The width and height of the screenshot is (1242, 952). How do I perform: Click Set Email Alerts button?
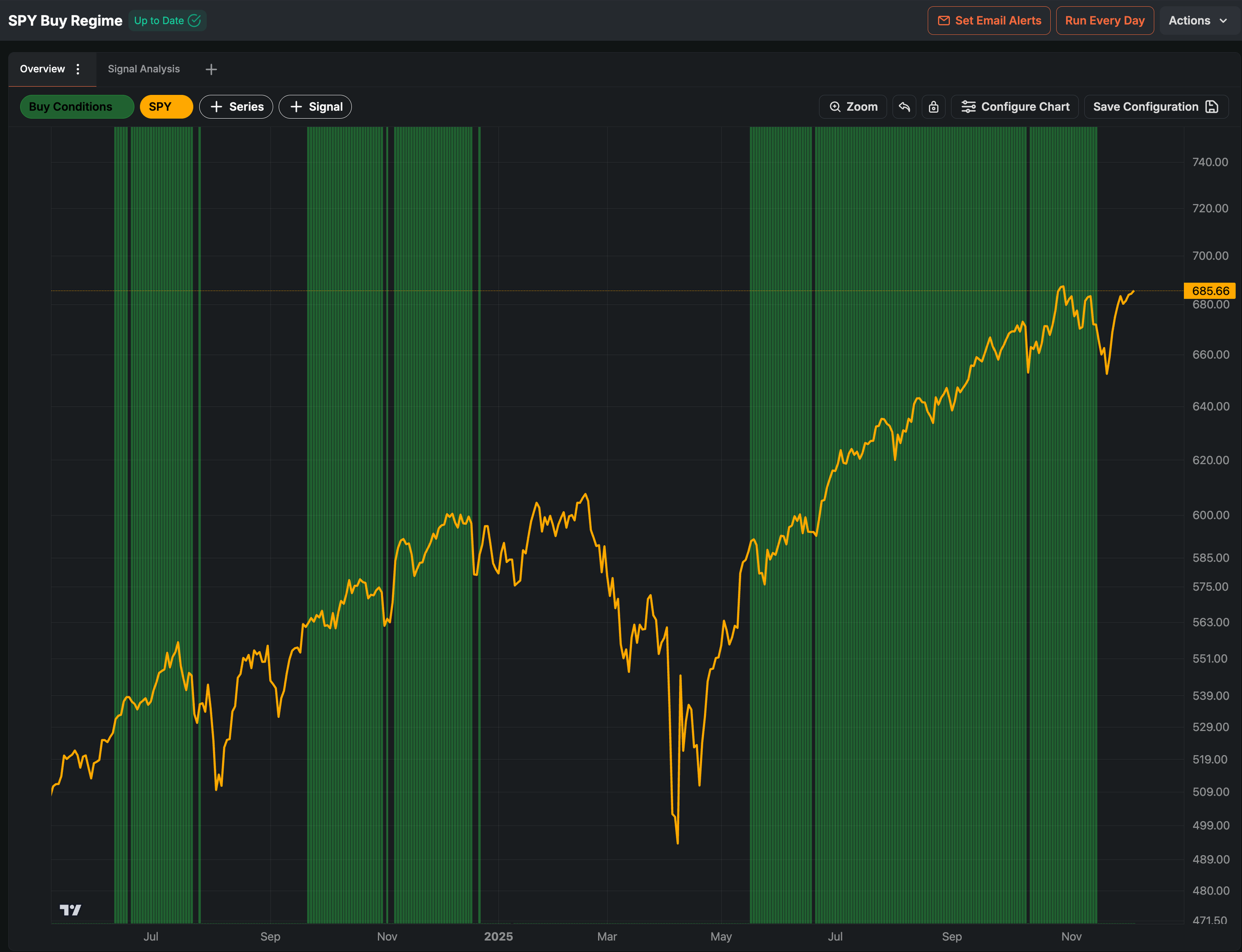click(989, 20)
